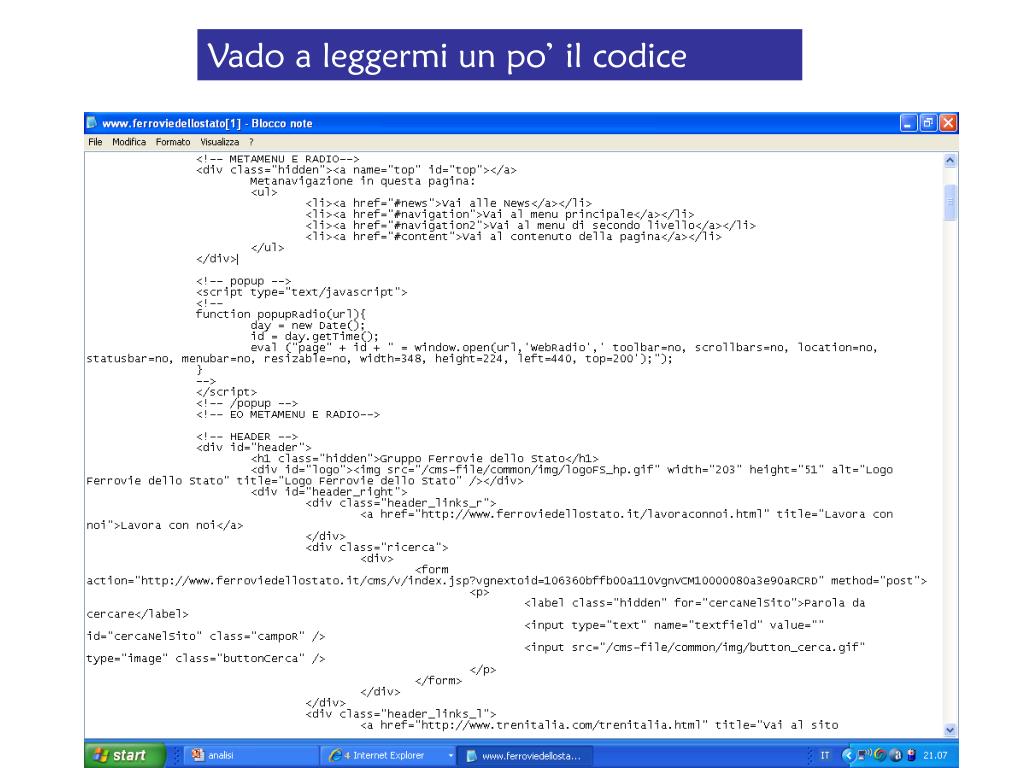The width and height of the screenshot is (1024, 768).
Task: Click the 'day = new Date();' line
Action: click(x=308, y=325)
